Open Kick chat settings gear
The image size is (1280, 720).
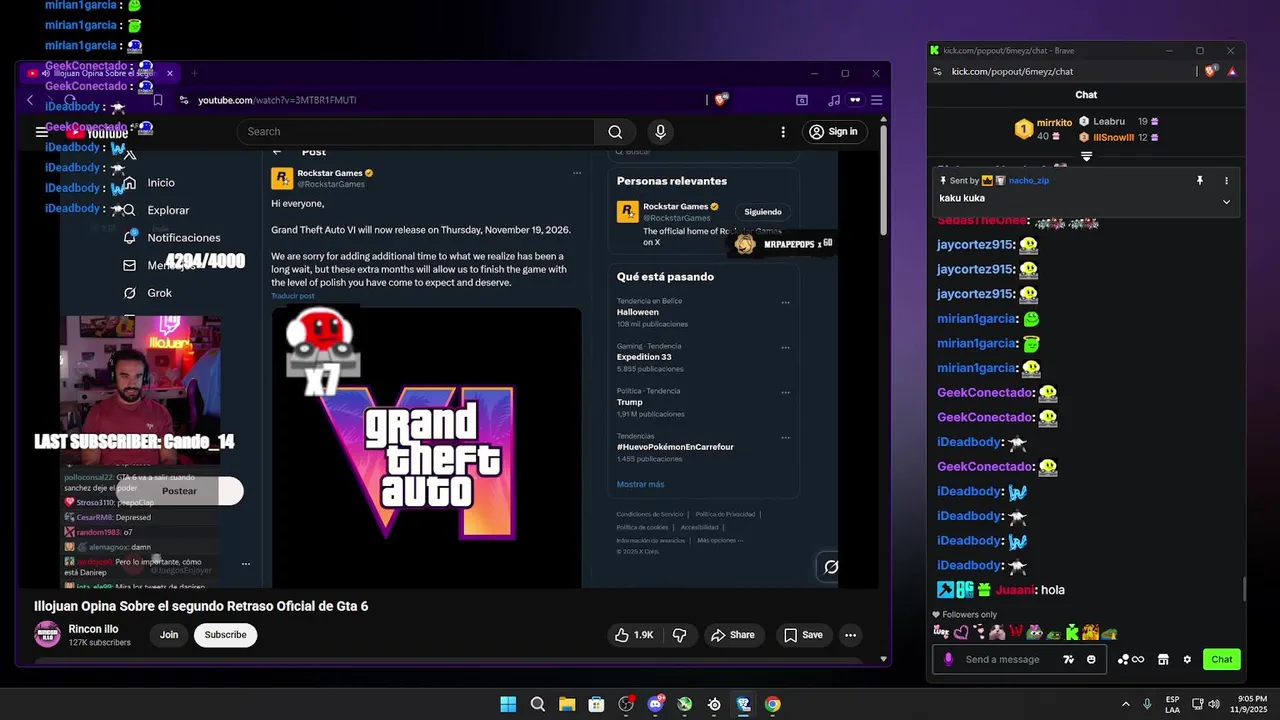pos(1187,659)
